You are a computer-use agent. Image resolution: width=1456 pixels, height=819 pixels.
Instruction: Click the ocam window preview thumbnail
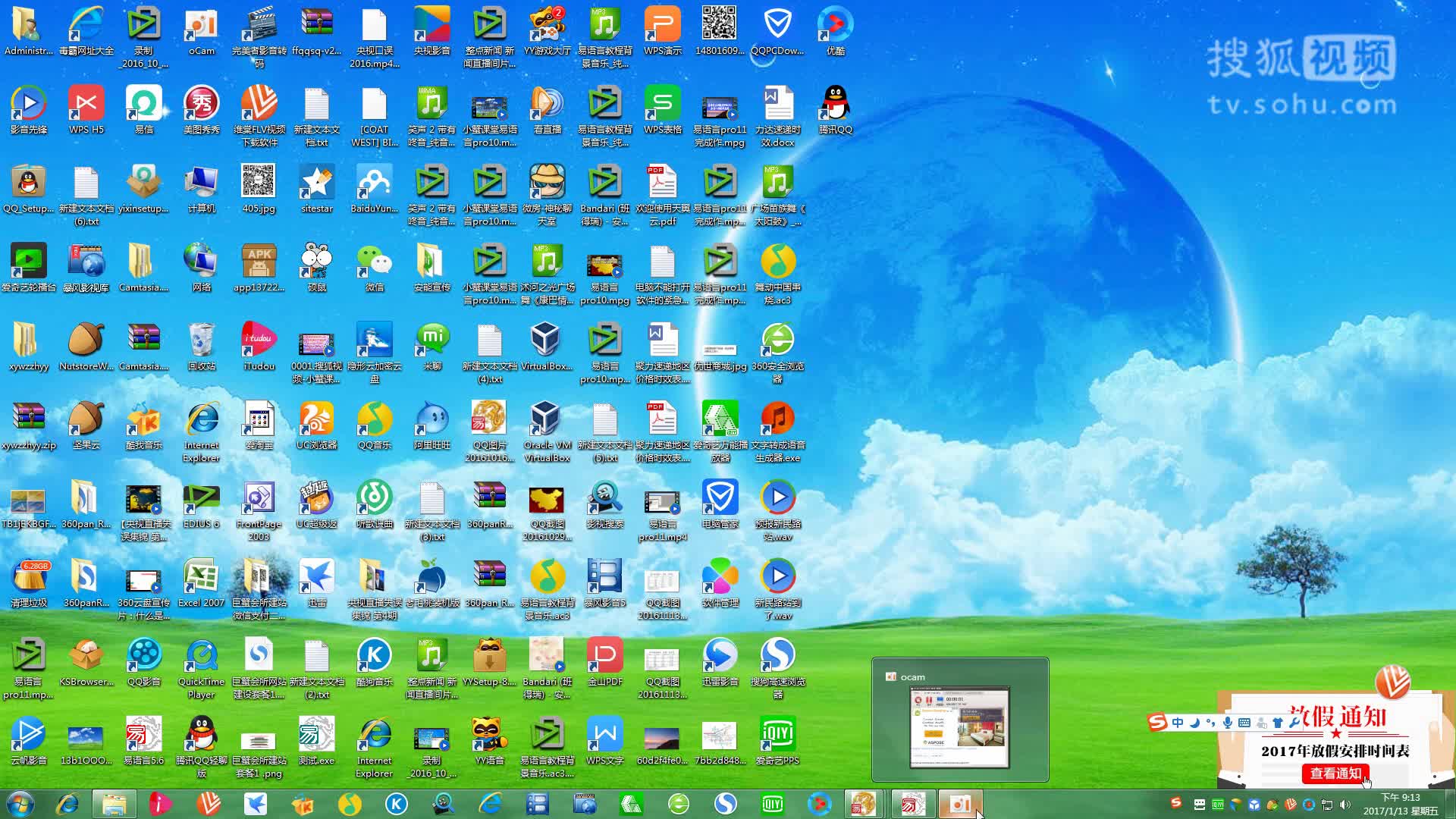(959, 726)
